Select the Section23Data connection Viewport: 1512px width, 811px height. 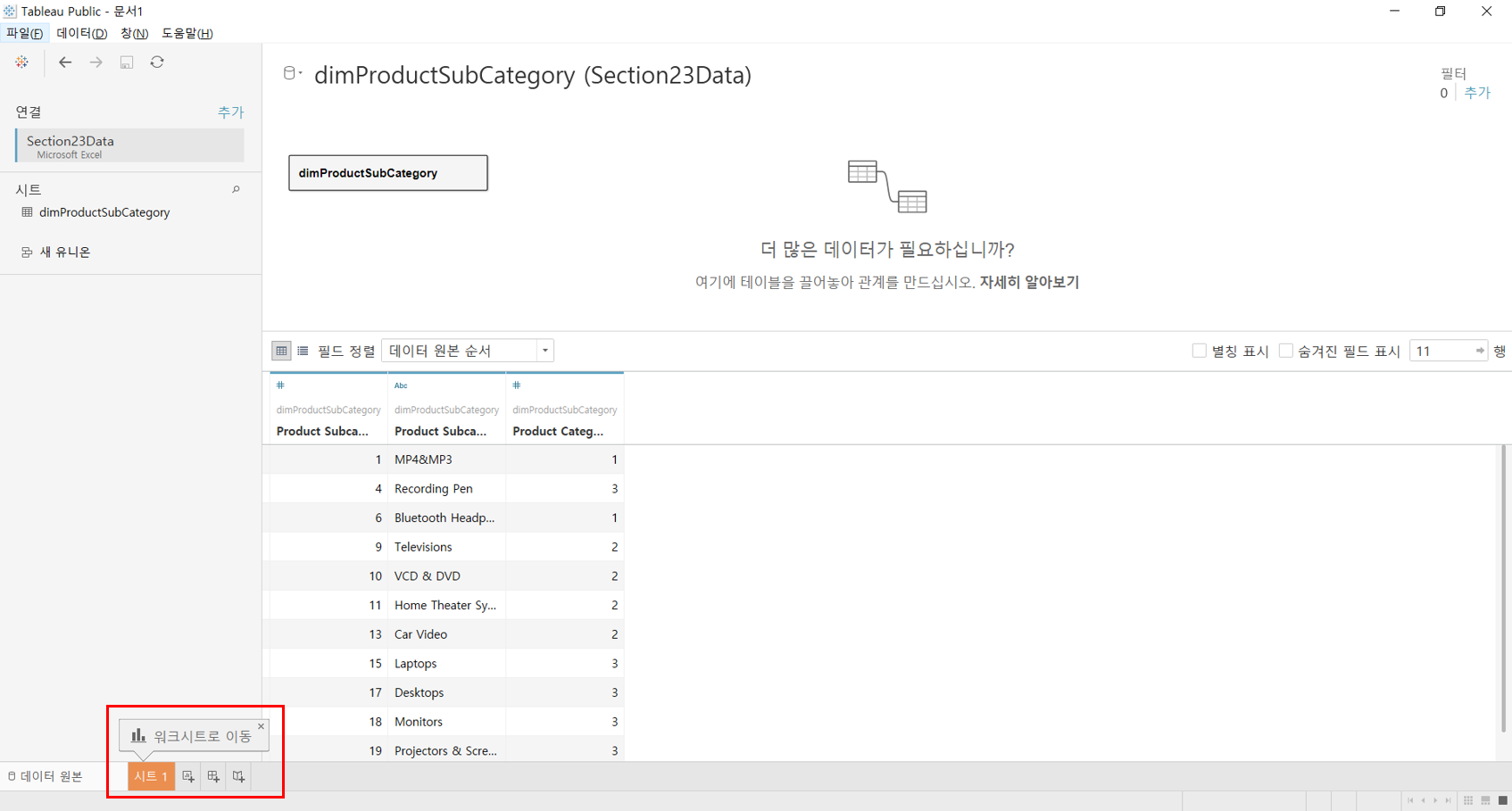pos(129,145)
